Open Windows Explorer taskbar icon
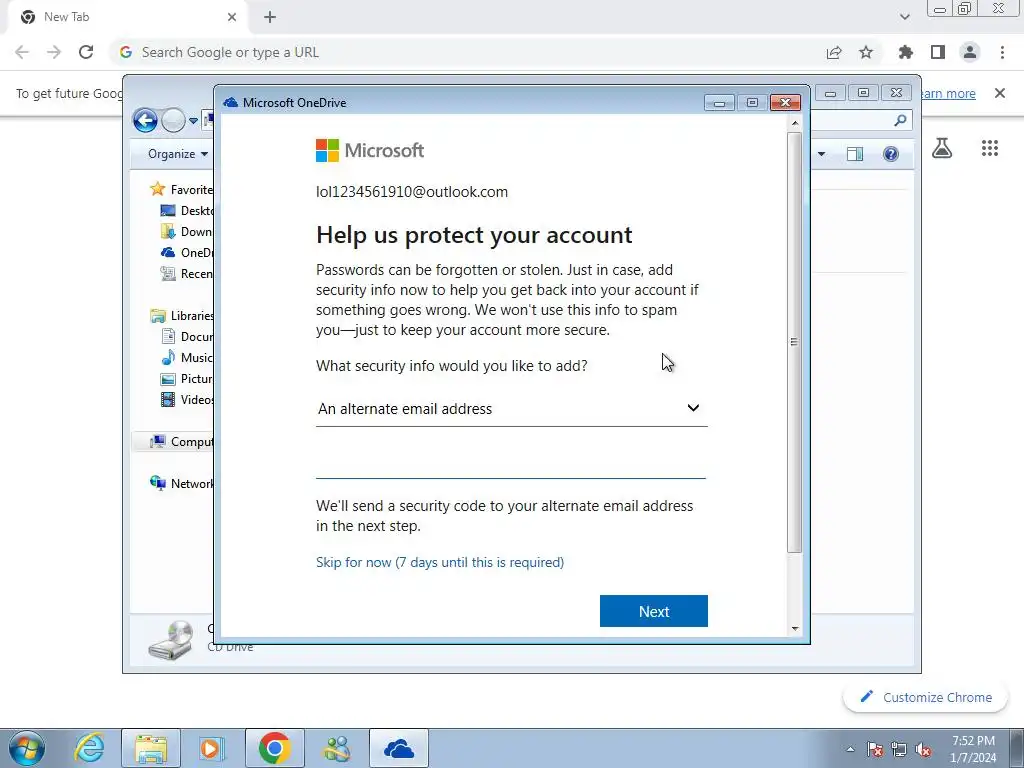The width and height of the screenshot is (1024, 768). (x=151, y=748)
